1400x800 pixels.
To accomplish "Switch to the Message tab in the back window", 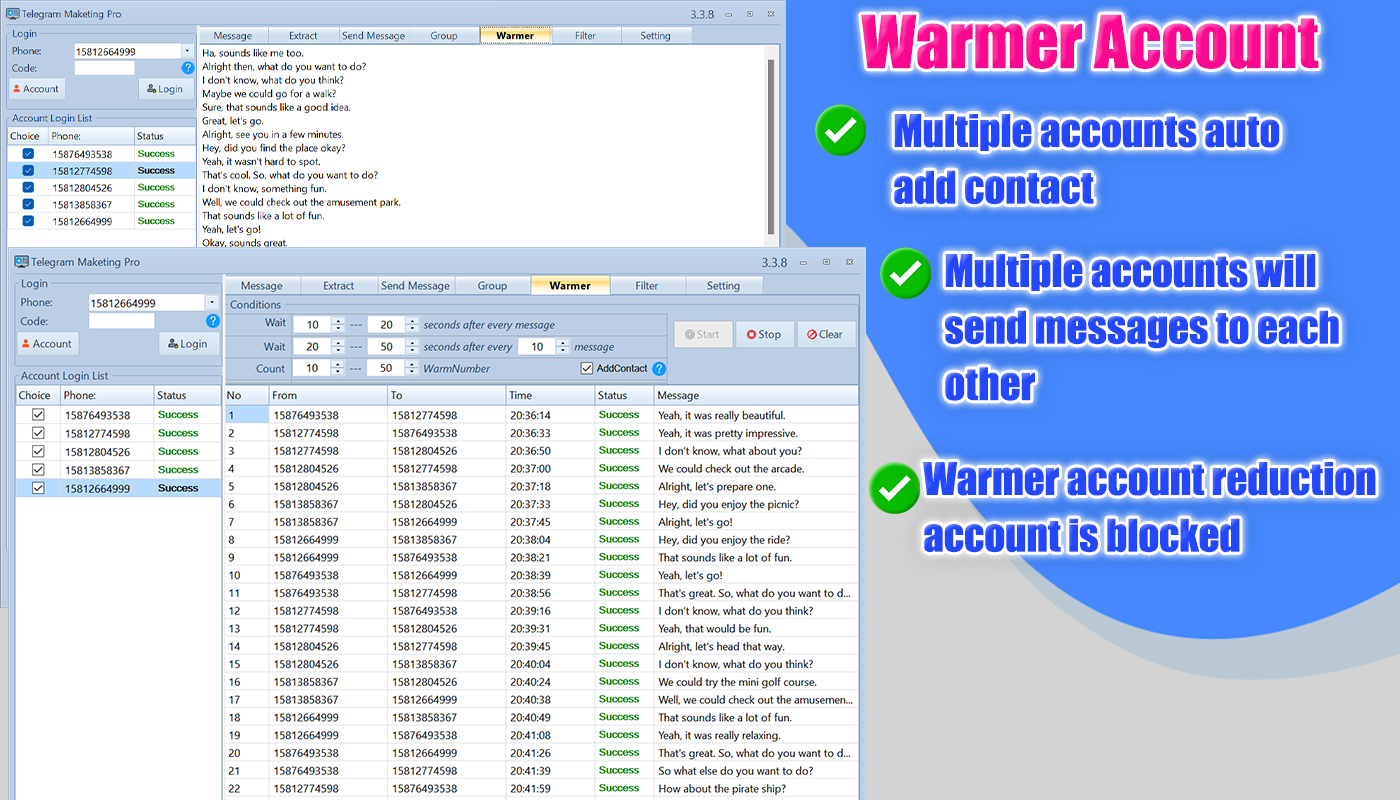I will click(233, 36).
